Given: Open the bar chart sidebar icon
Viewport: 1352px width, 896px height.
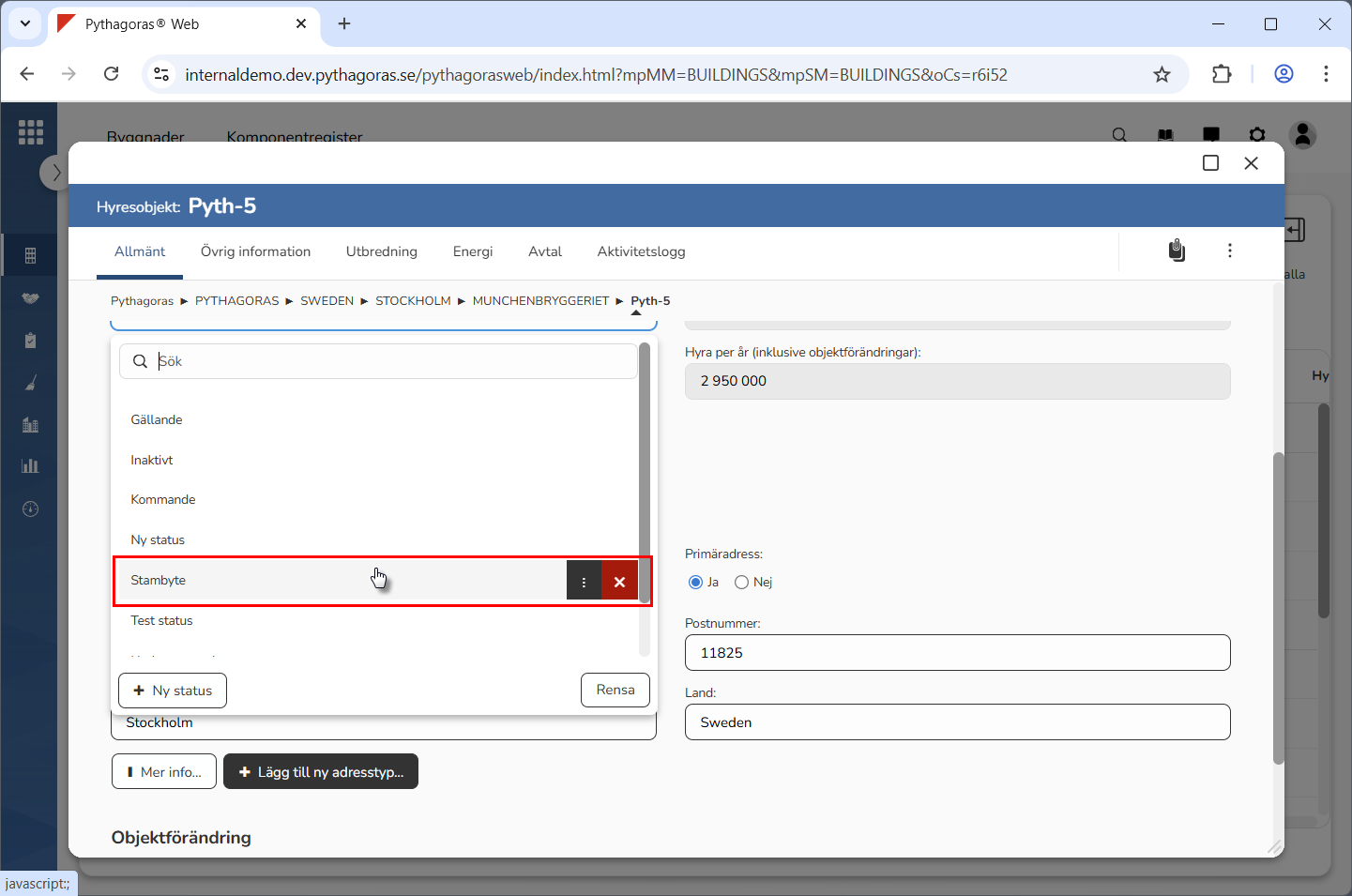Looking at the screenshot, I should (x=30, y=466).
